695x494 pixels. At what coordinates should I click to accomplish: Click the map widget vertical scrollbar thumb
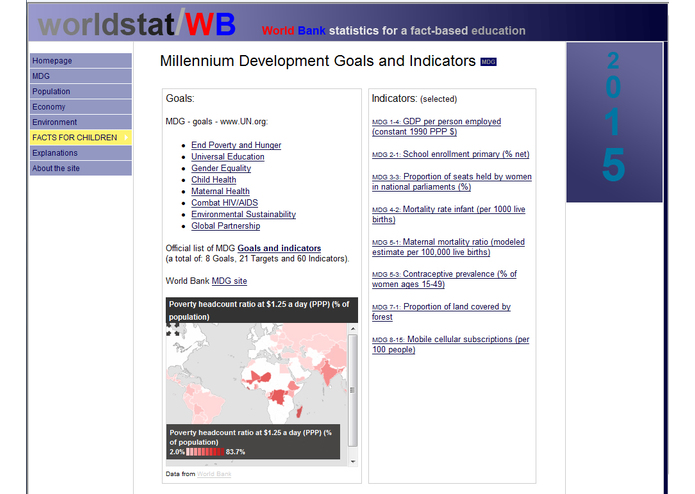point(353,390)
